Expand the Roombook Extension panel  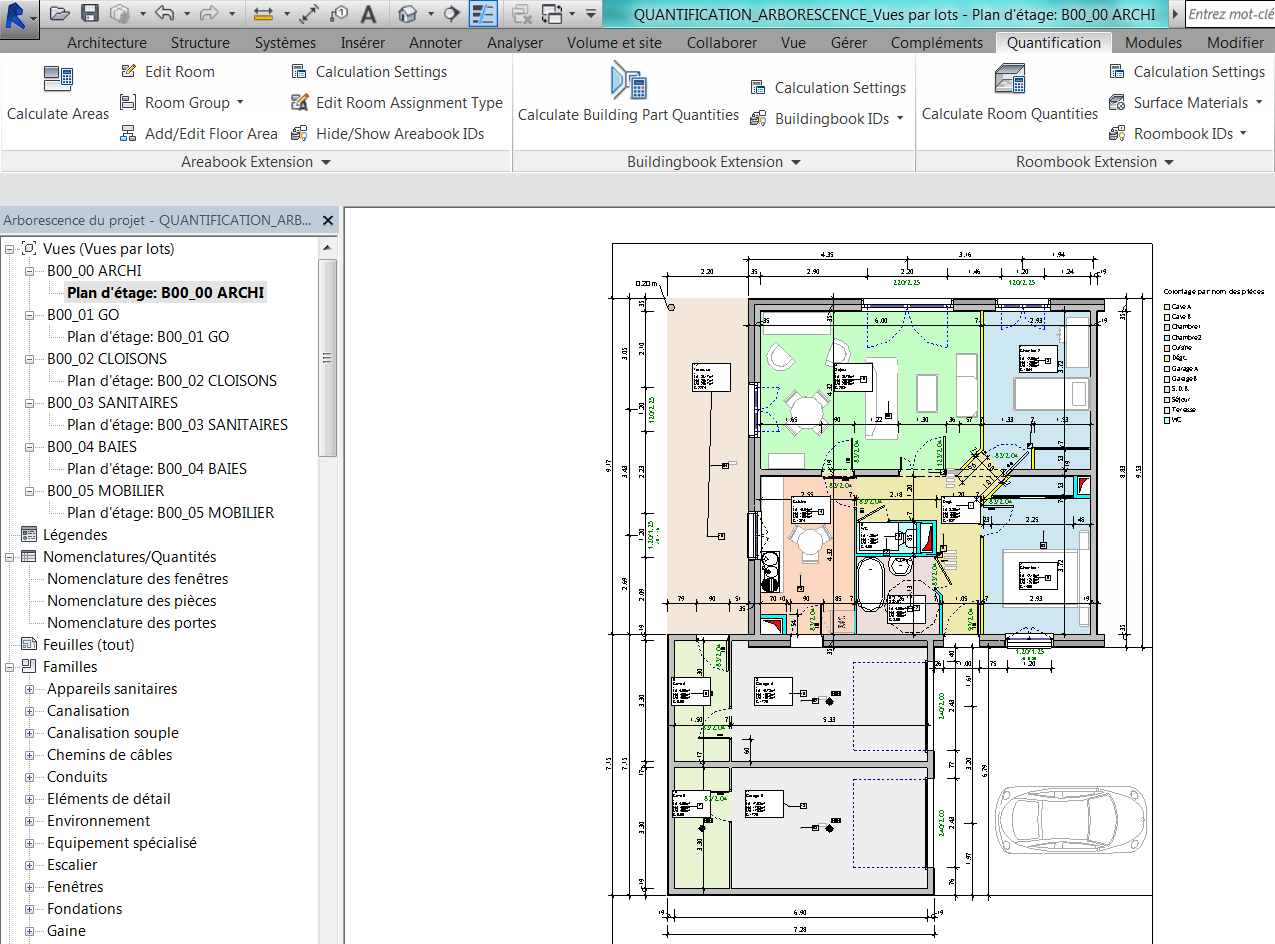click(1095, 162)
